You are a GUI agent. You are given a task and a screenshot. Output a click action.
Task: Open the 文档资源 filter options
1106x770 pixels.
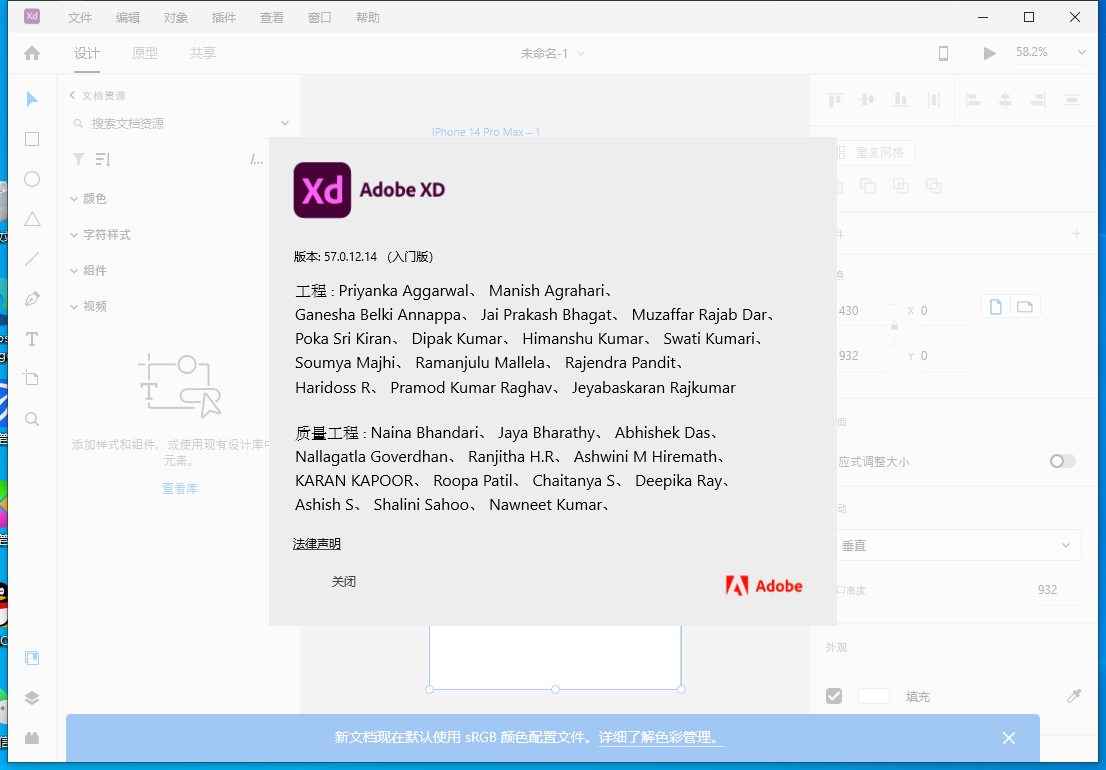77,158
